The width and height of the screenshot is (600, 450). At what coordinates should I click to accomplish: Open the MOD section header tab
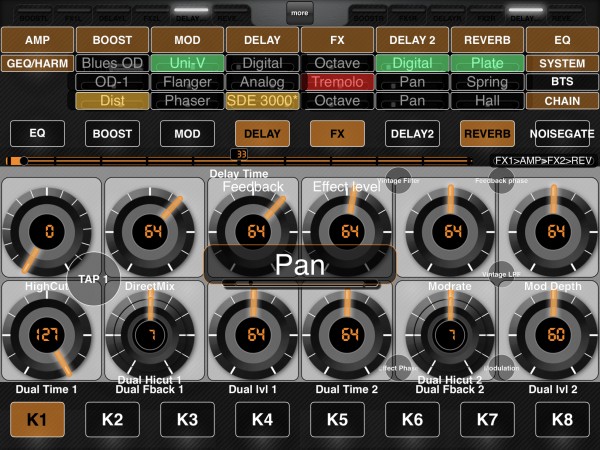187,40
